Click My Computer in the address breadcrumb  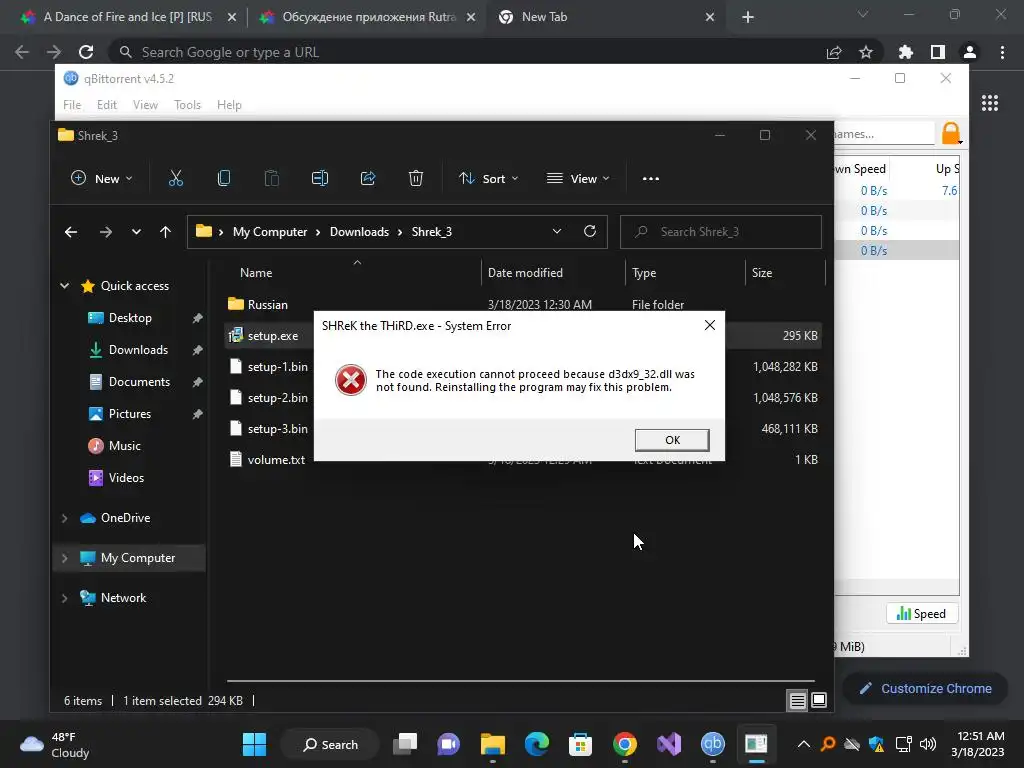[270, 232]
